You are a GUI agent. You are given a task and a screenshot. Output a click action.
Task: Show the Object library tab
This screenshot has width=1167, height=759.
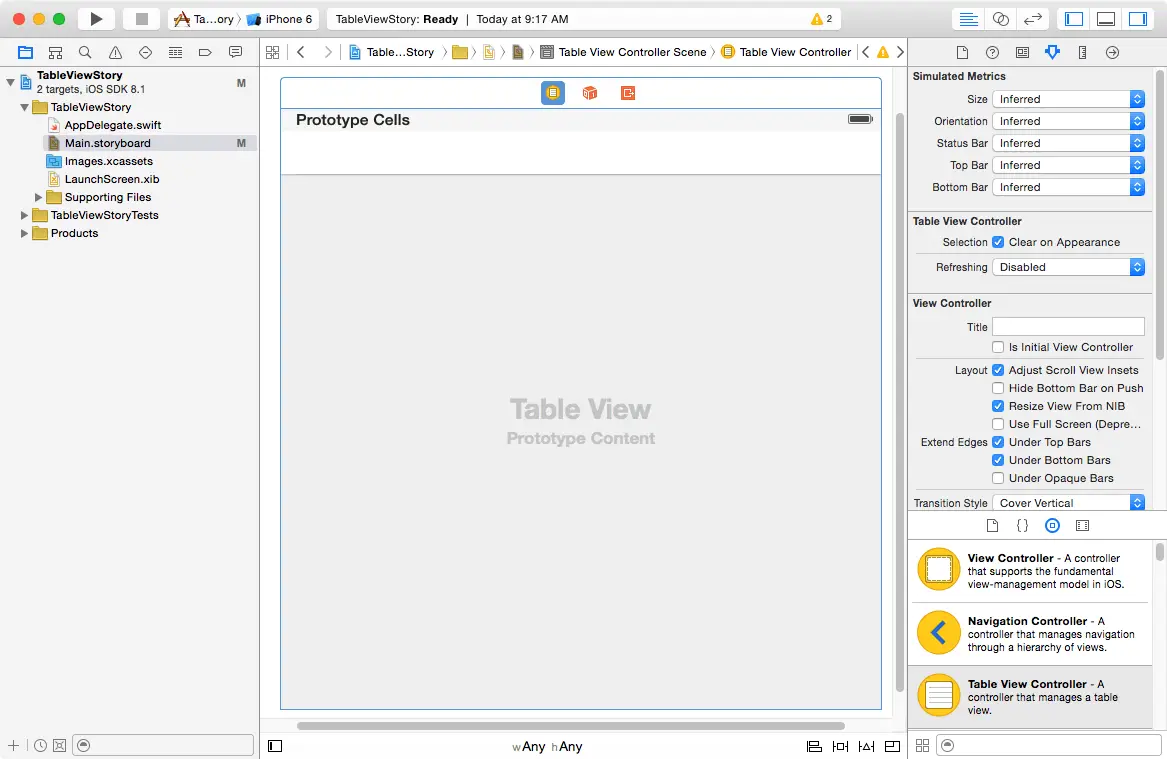tap(1052, 525)
